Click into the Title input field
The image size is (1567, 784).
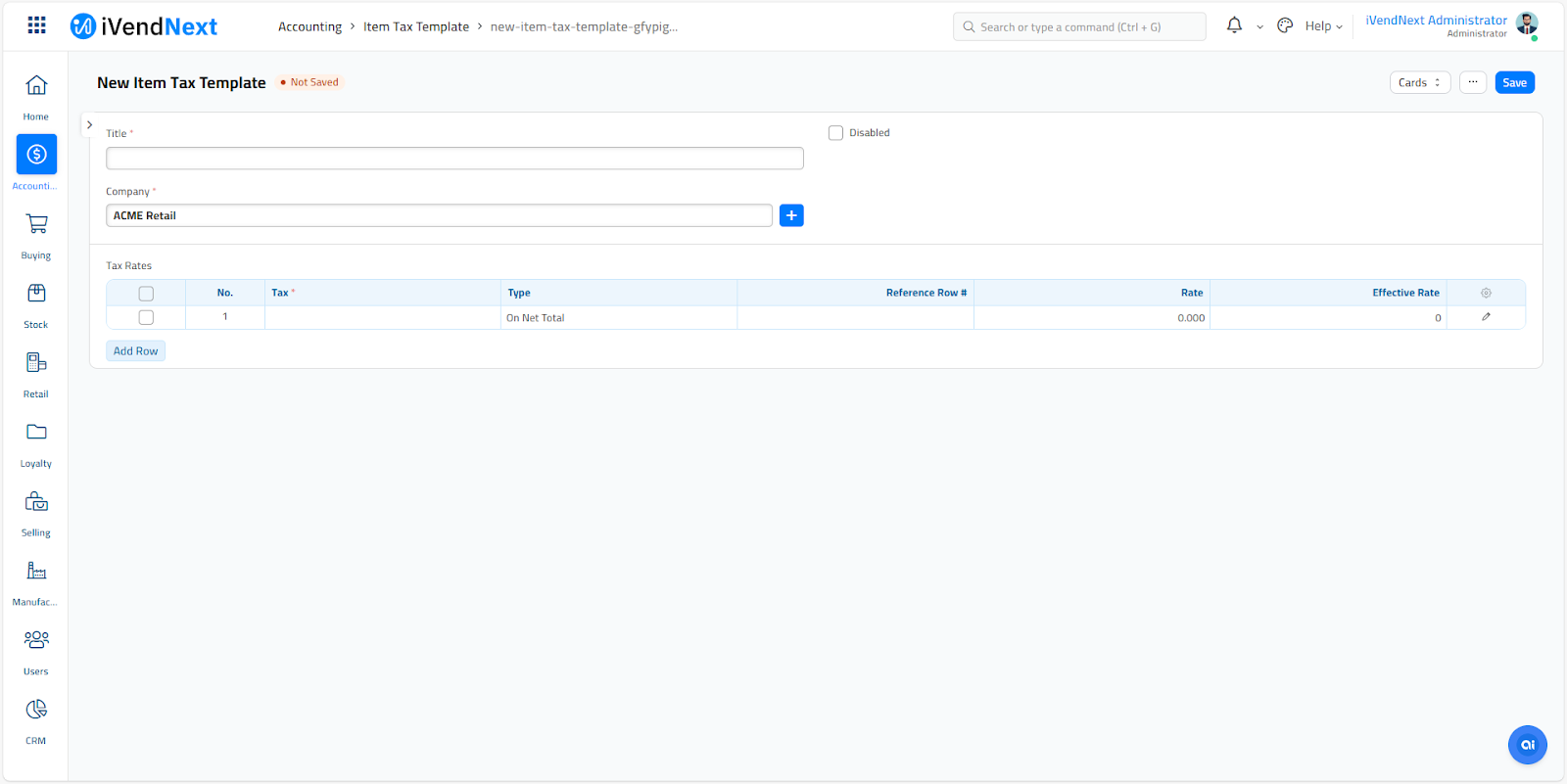(454, 159)
